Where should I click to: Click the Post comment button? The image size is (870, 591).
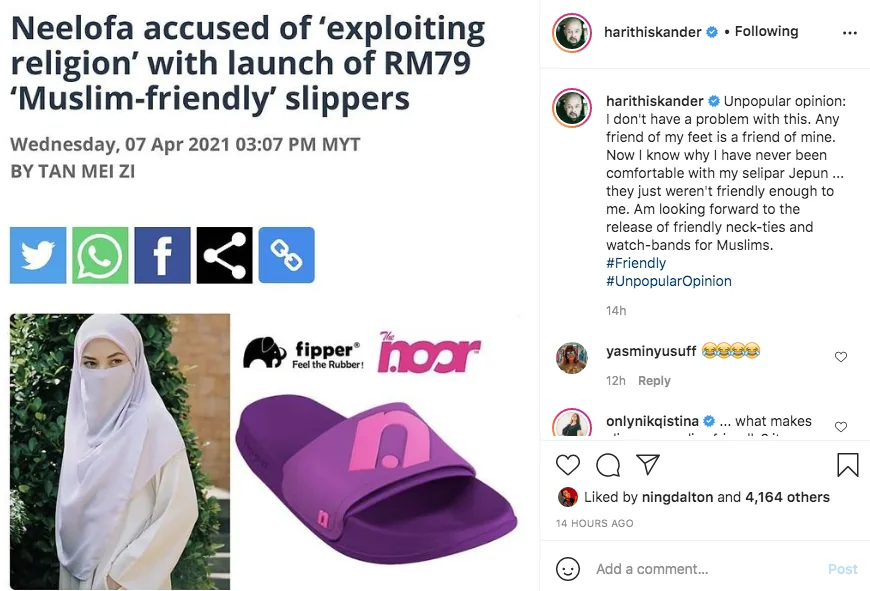tap(842, 569)
